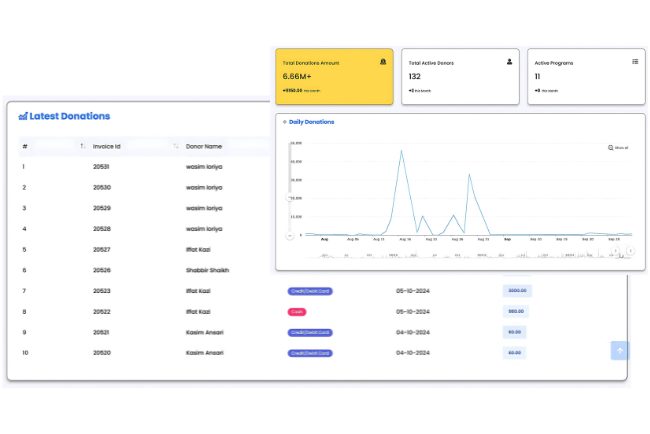650x434 pixels.
Task: Click the 60.00 amount in invoice 20520 row
Action: point(514,353)
